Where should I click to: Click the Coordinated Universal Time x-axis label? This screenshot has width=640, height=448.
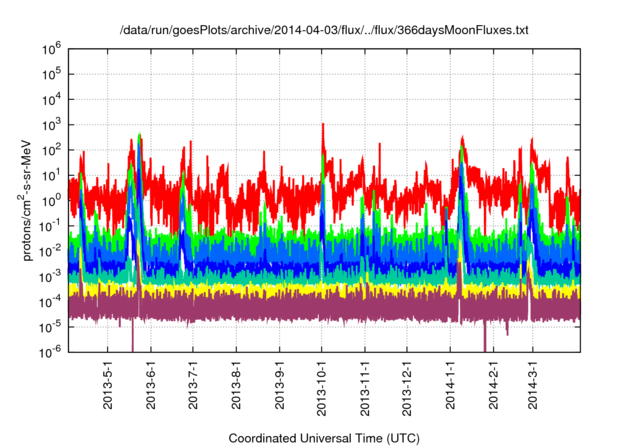tap(324, 438)
